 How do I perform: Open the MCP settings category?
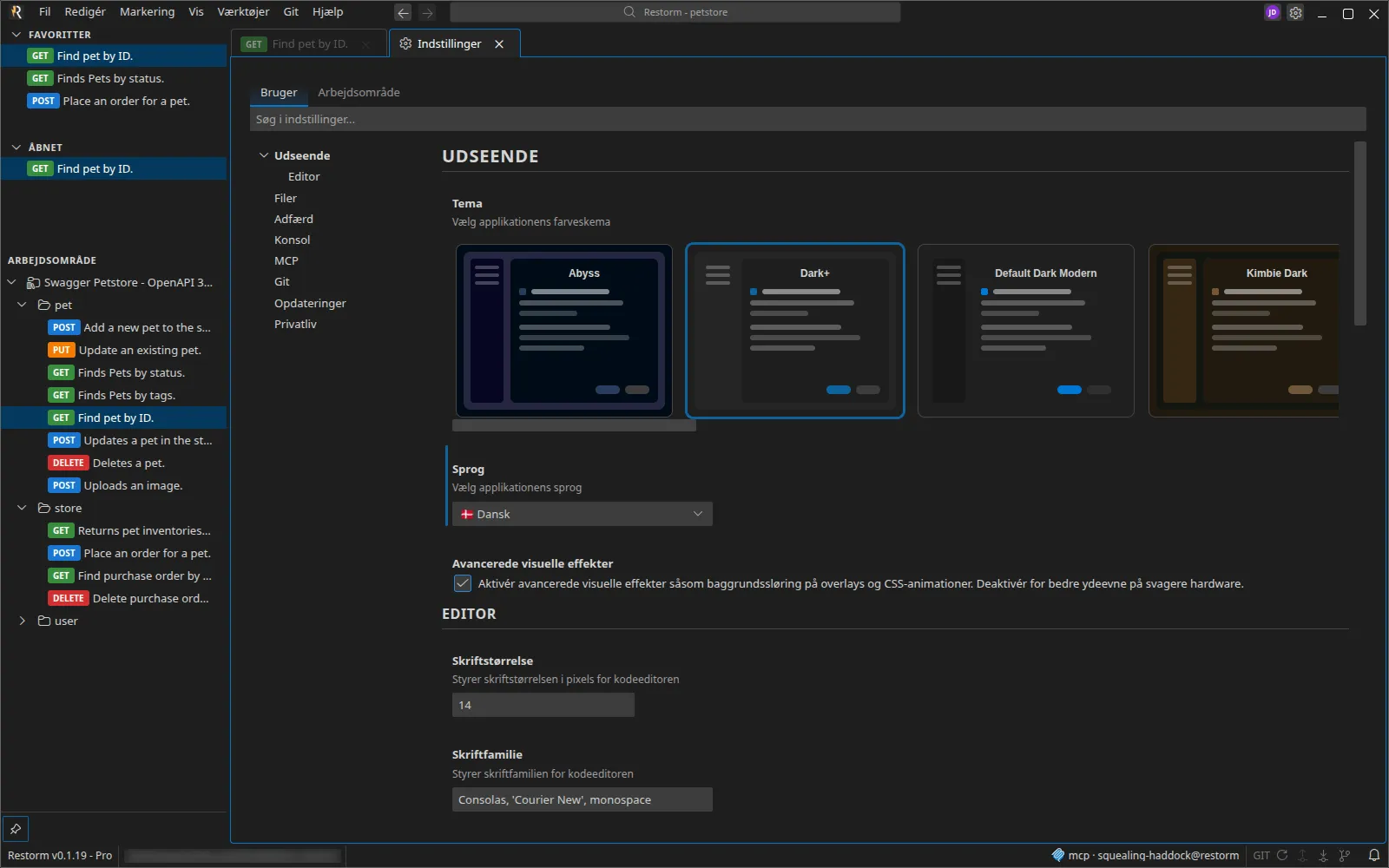(286, 260)
